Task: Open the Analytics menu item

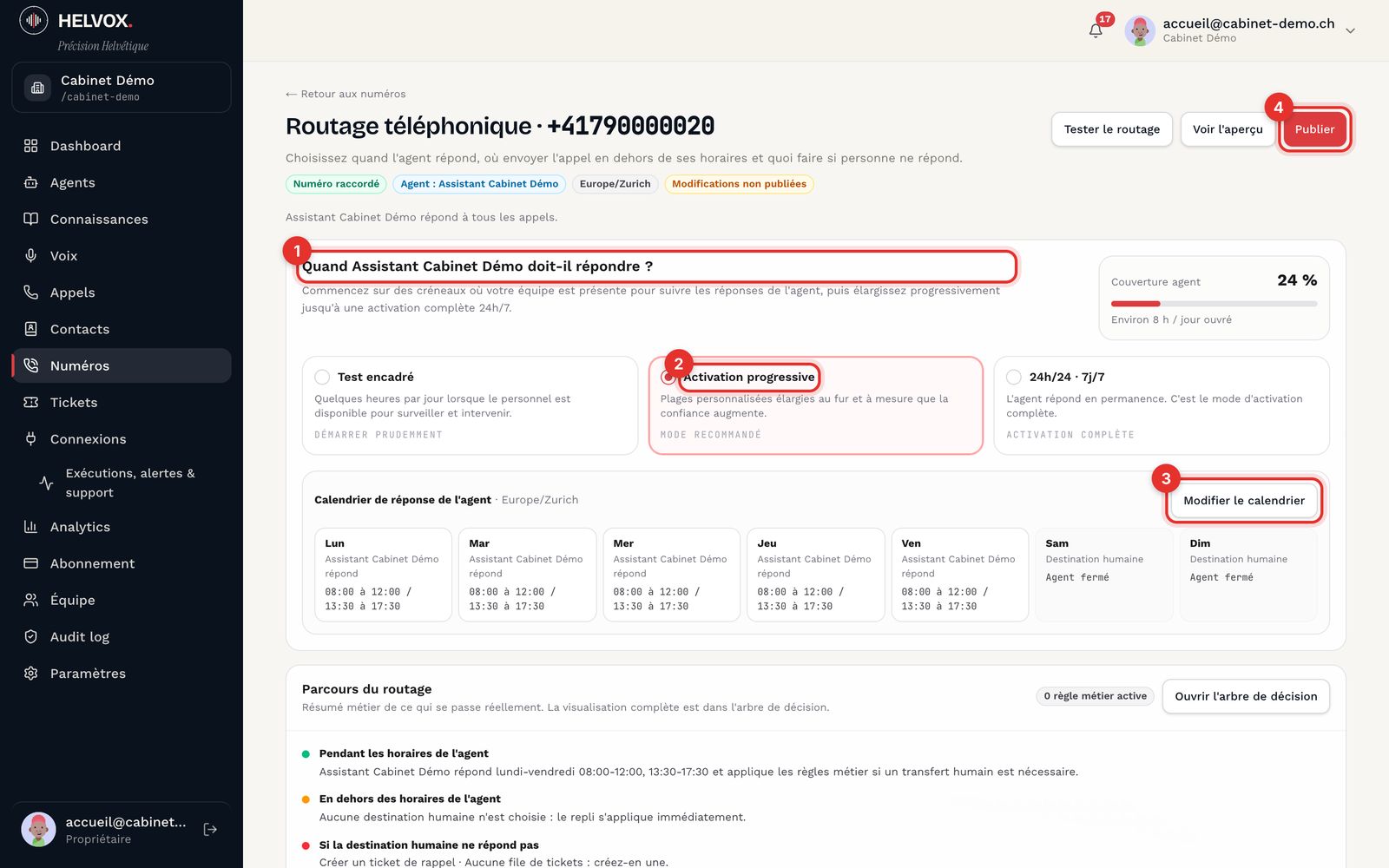Action: pos(122,527)
